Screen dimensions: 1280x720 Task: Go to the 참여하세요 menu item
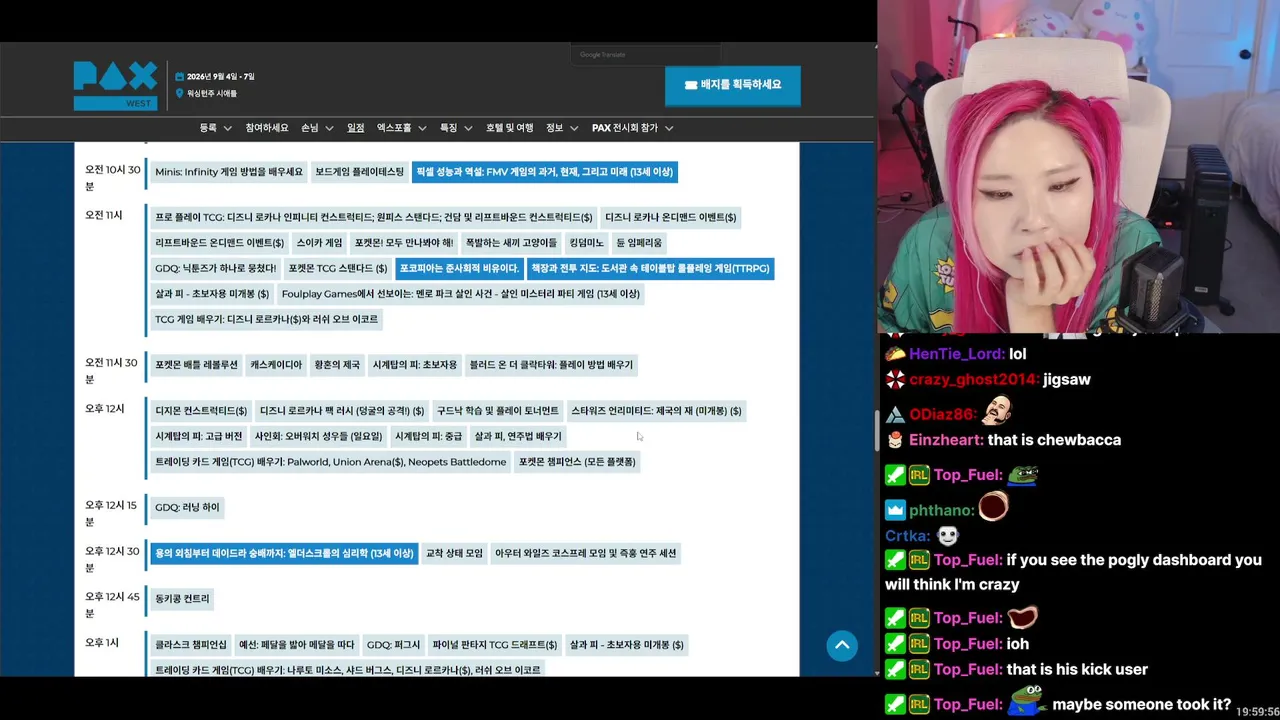coord(267,128)
